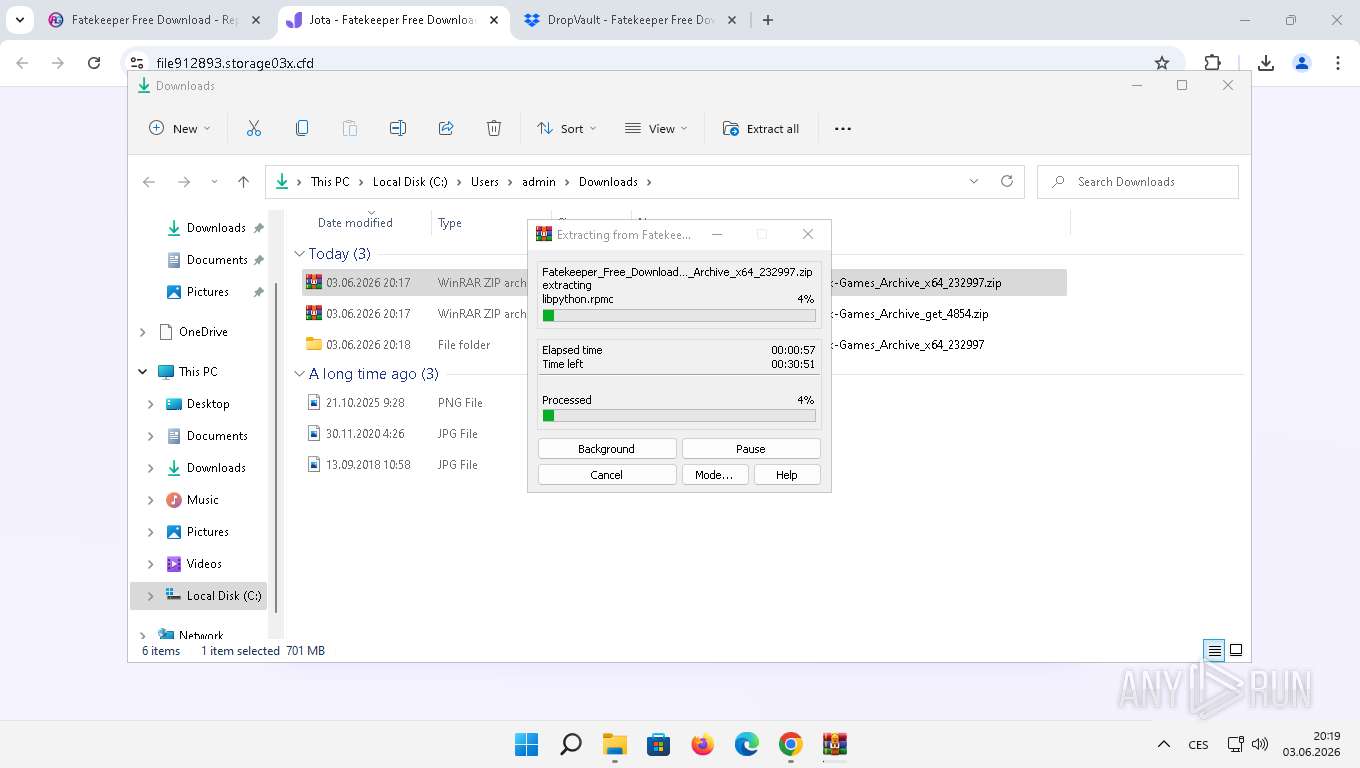1360x768 pixels.
Task: Reload the browser page
Action: coord(94,63)
